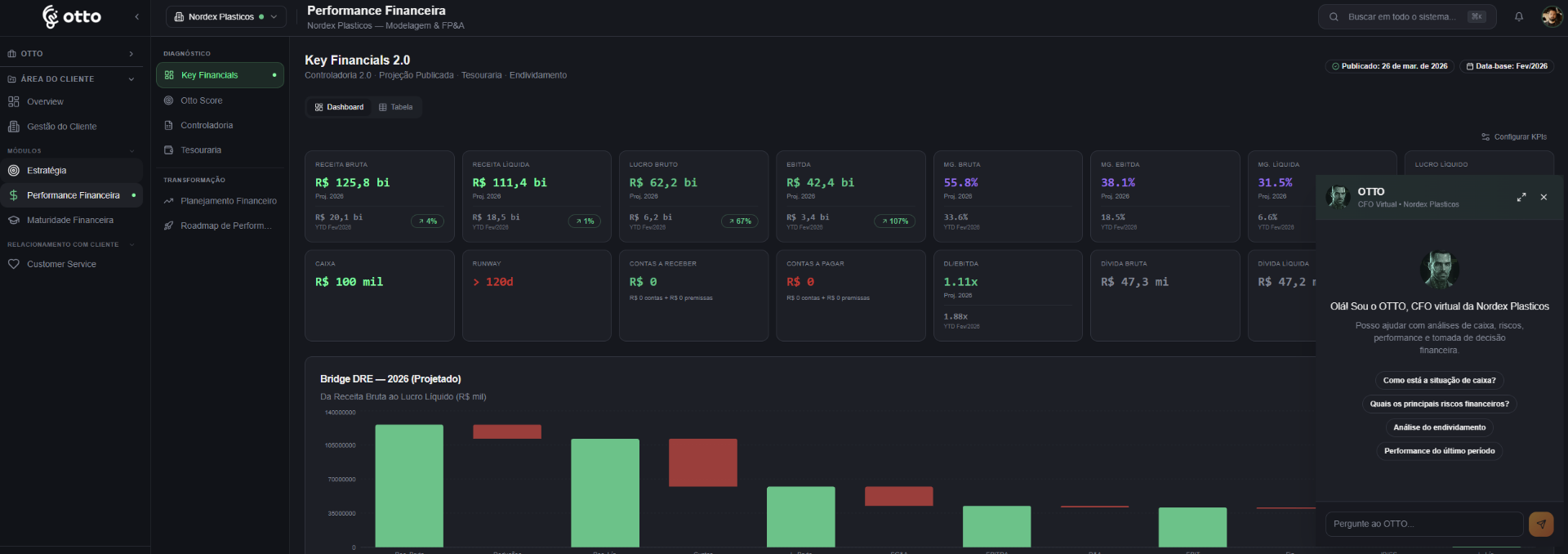Viewport: 1568px width, 554px height.
Task: Click the Lucro Bruto 67% growth badge
Action: [739, 221]
